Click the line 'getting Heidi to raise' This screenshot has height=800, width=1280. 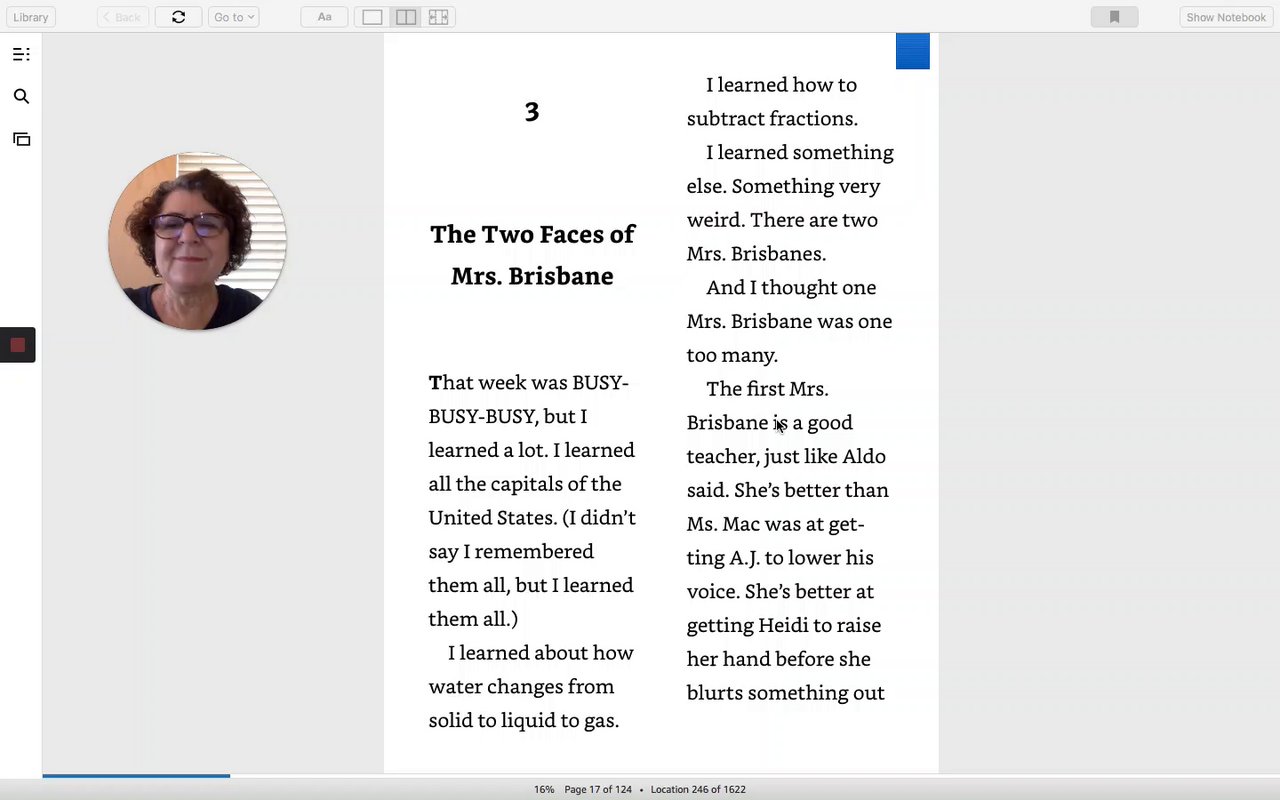[x=784, y=626]
